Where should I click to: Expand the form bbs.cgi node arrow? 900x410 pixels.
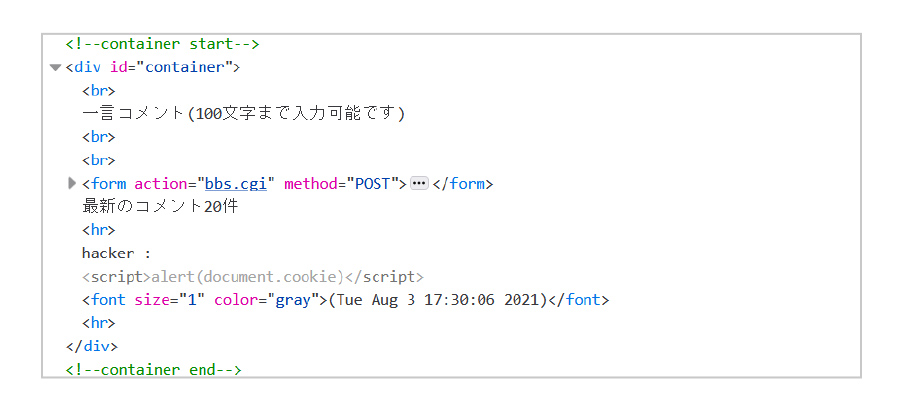(x=72, y=184)
